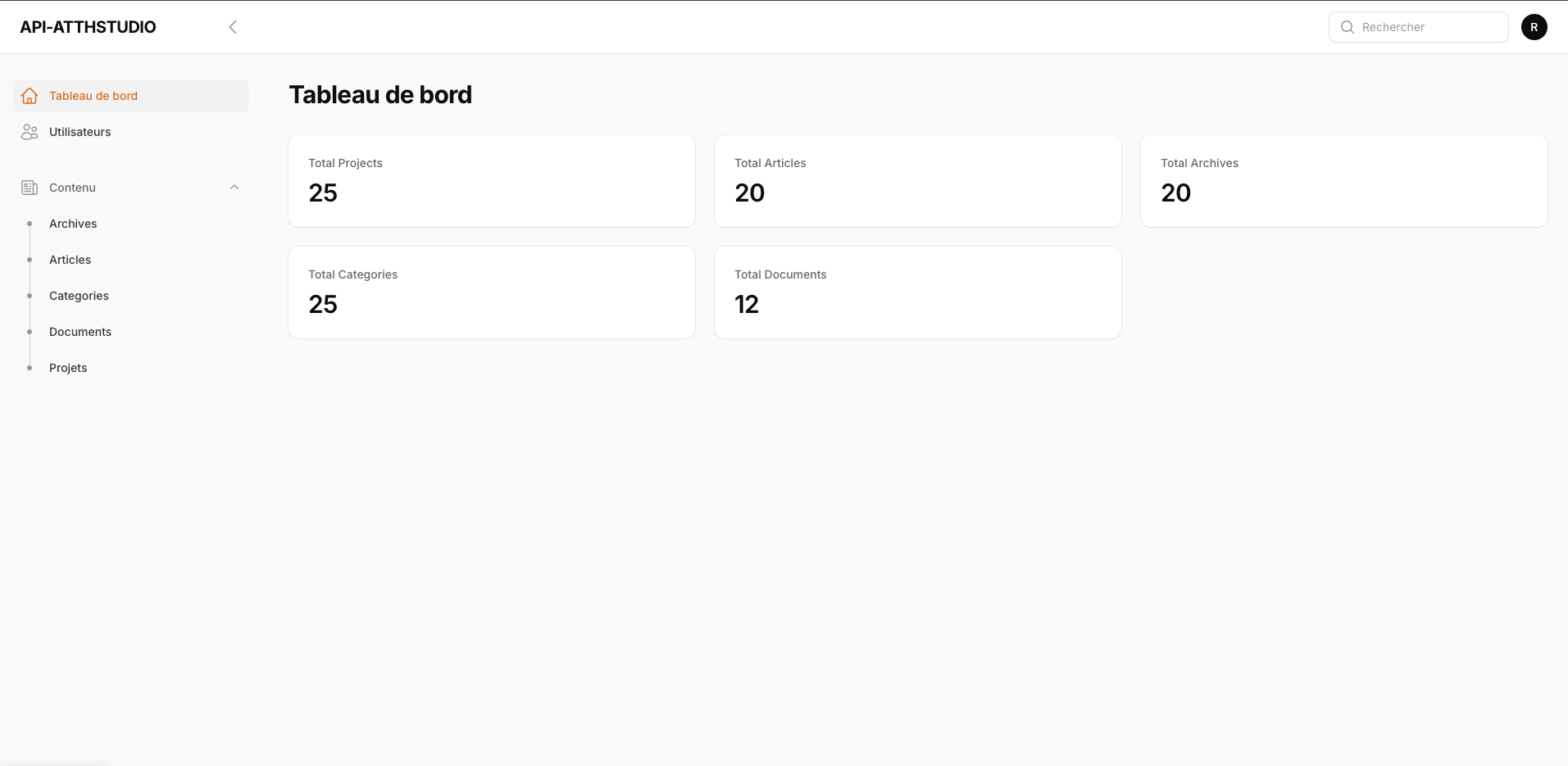This screenshot has width=1568, height=766.
Task: Navigate to Documents in the sidebar
Action: point(80,332)
